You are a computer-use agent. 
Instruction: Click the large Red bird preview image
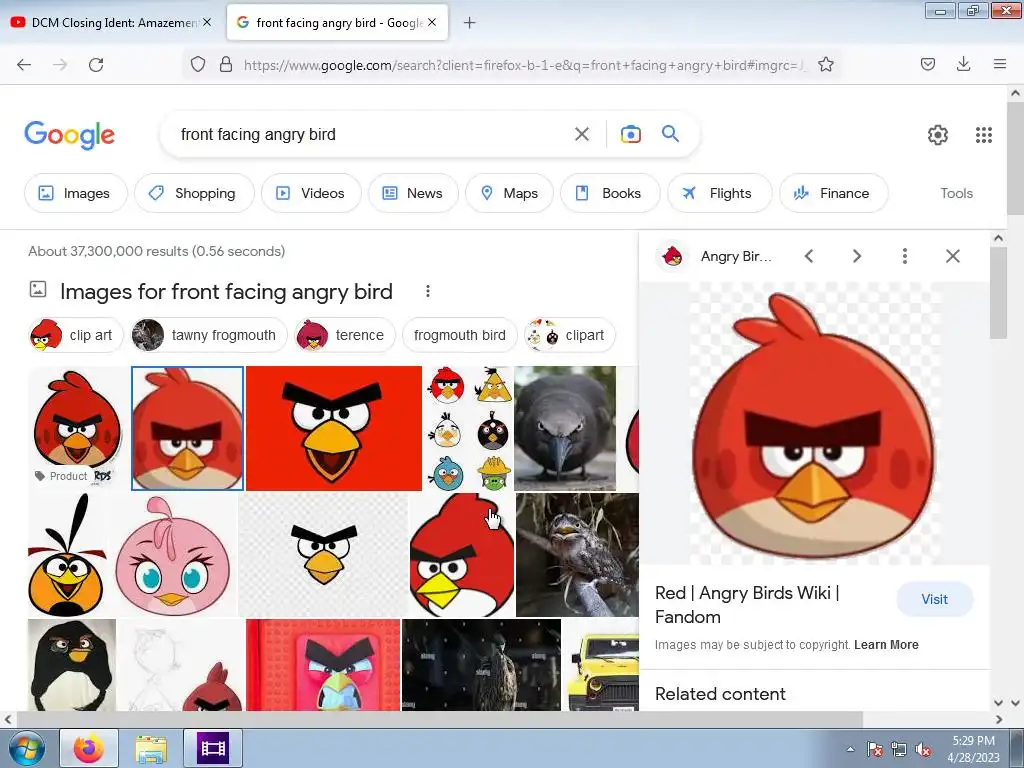tap(814, 423)
